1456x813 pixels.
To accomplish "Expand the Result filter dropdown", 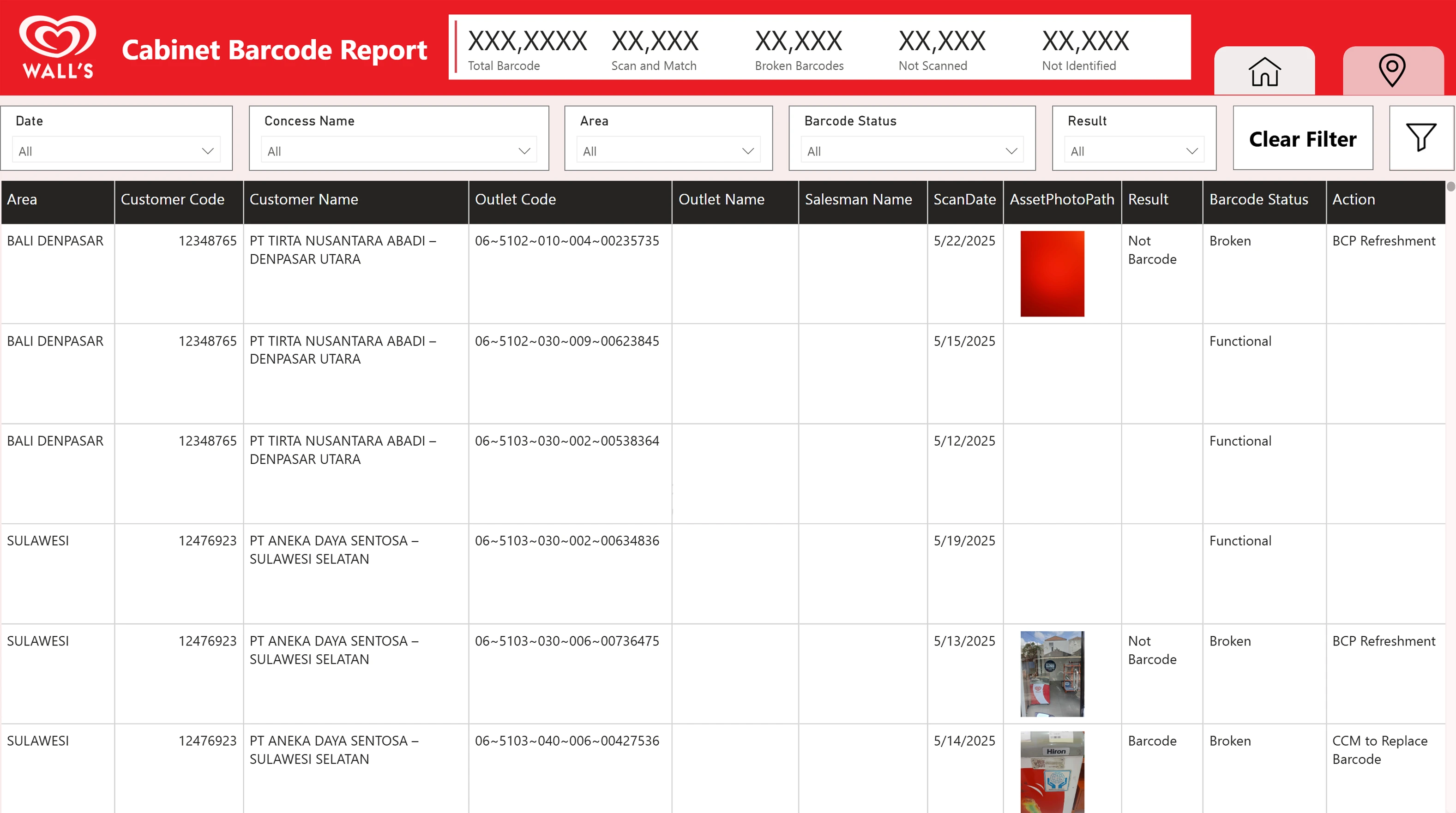I will click(x=1133, y=151).
